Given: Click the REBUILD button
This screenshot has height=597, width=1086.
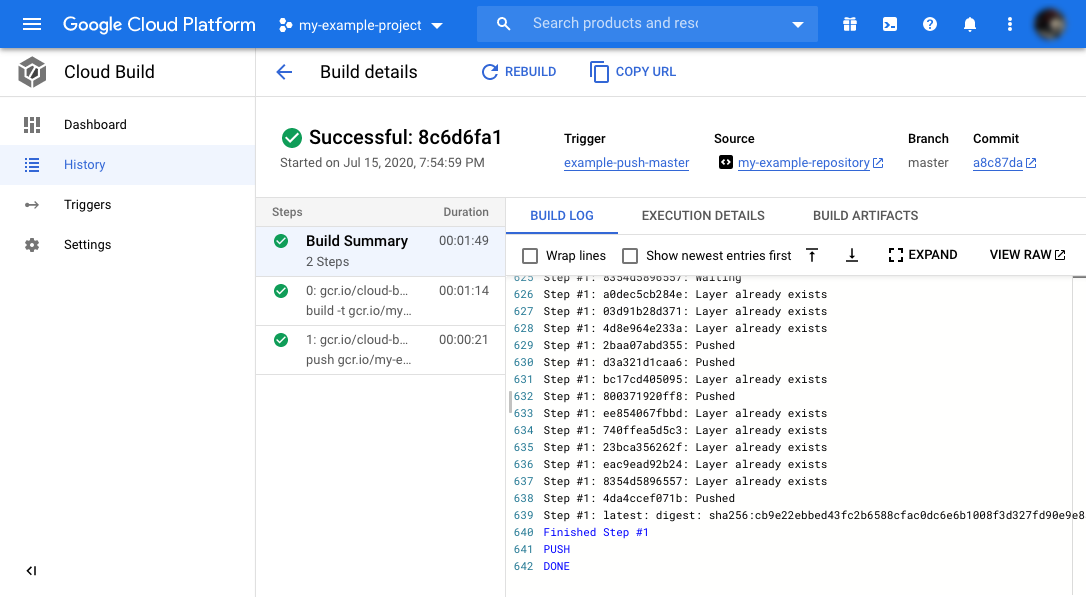Looking at the screenshot, I should pos(519,72).
